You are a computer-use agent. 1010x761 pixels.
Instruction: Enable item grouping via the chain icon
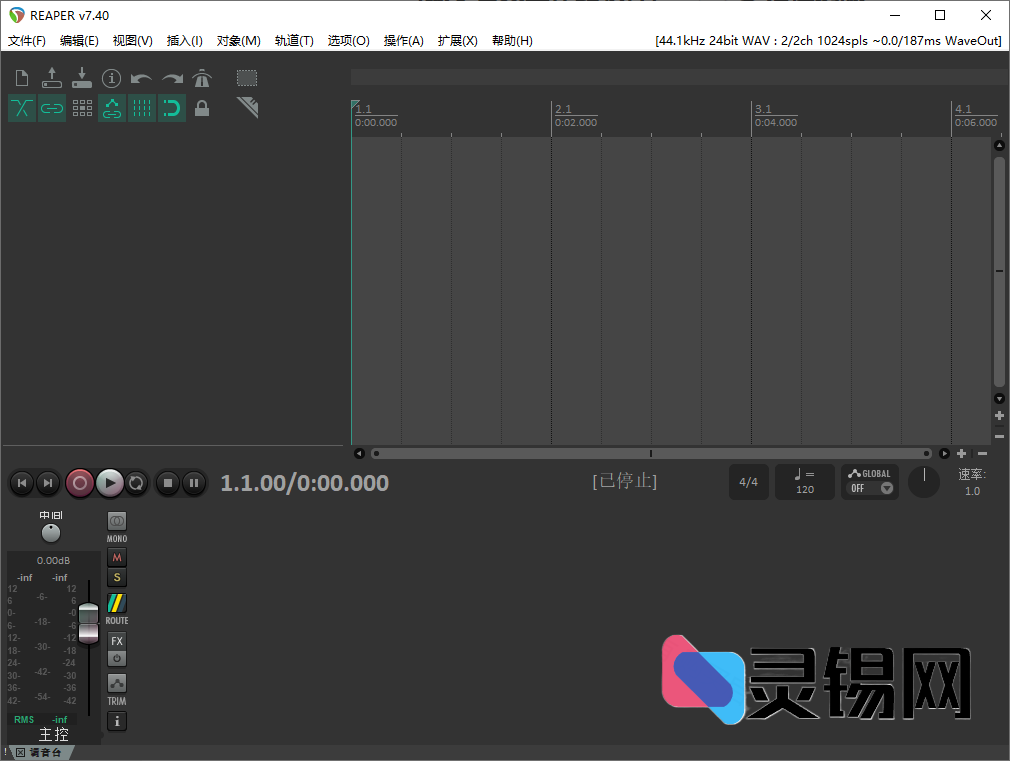[x=52, y=108]
